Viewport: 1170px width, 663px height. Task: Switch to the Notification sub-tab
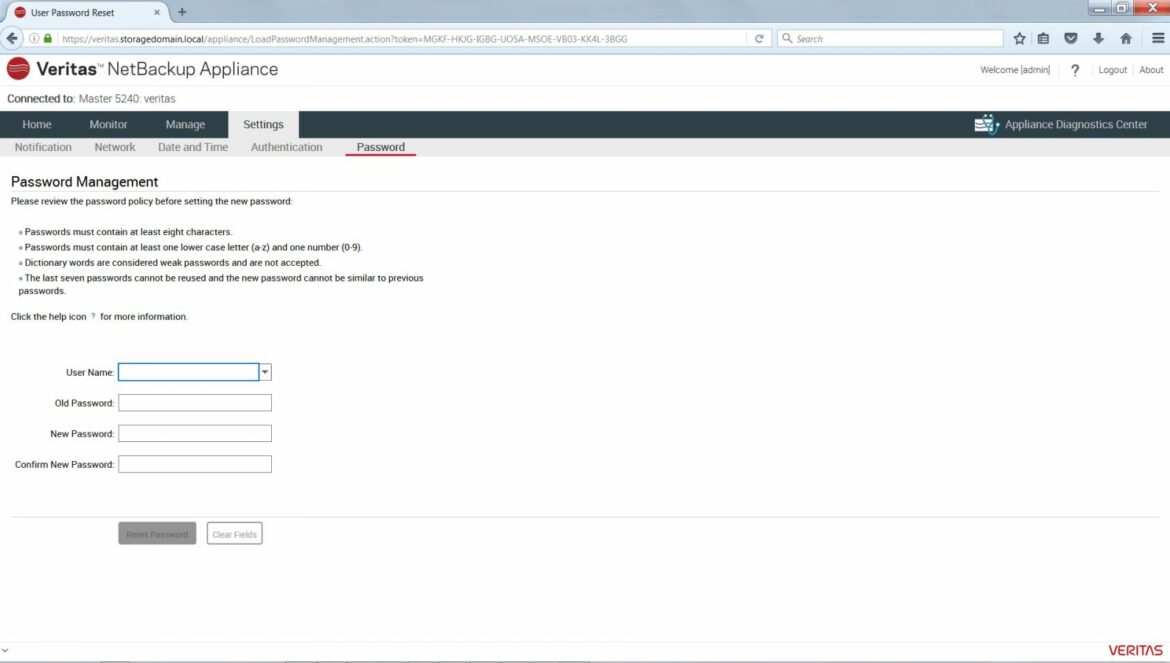pos(43,147)
